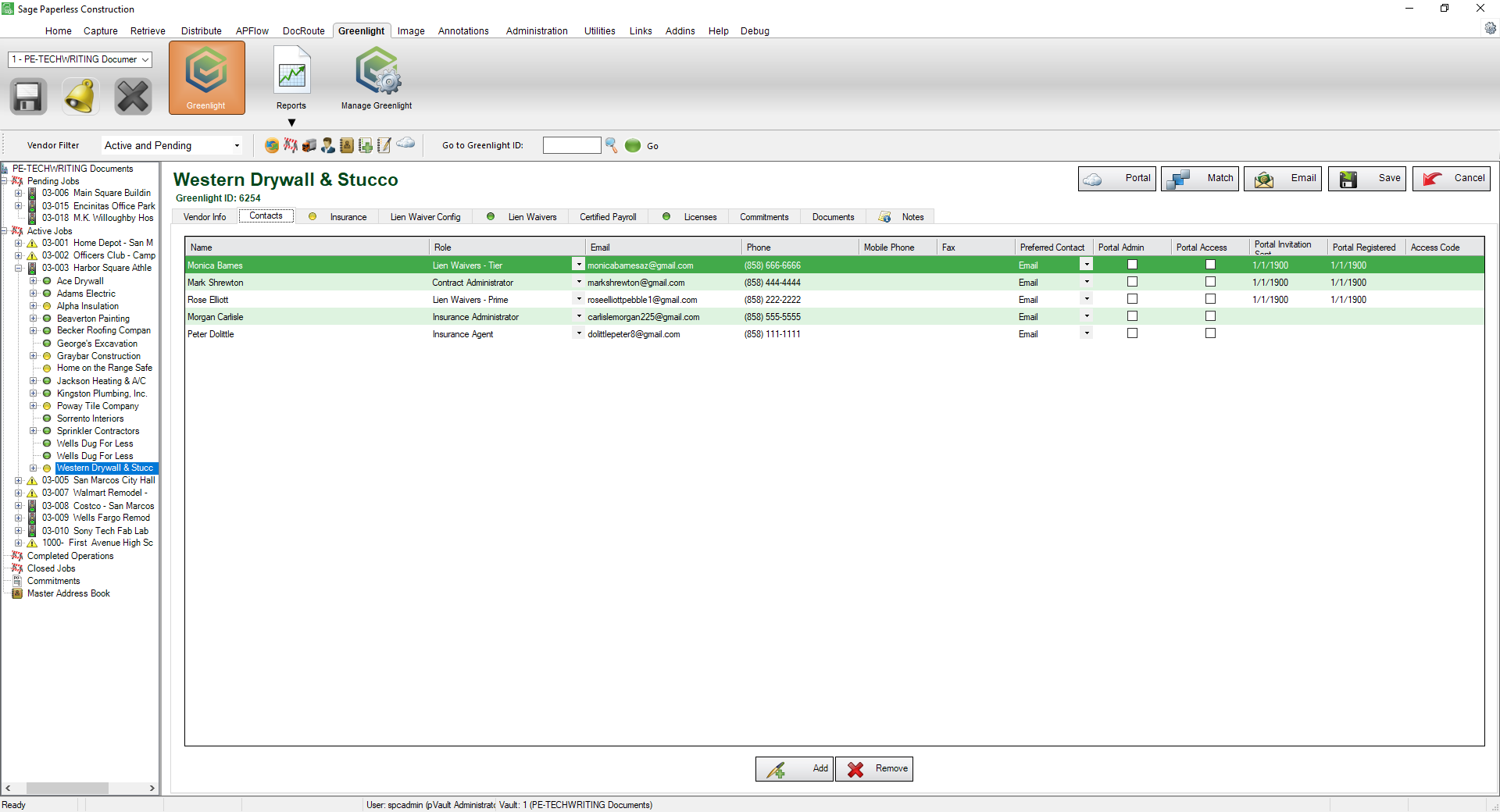The image size is (1500, 812).
Task: Toggle Portal Access checkbox for Mark Shrewton
Action: point(1210,282)
